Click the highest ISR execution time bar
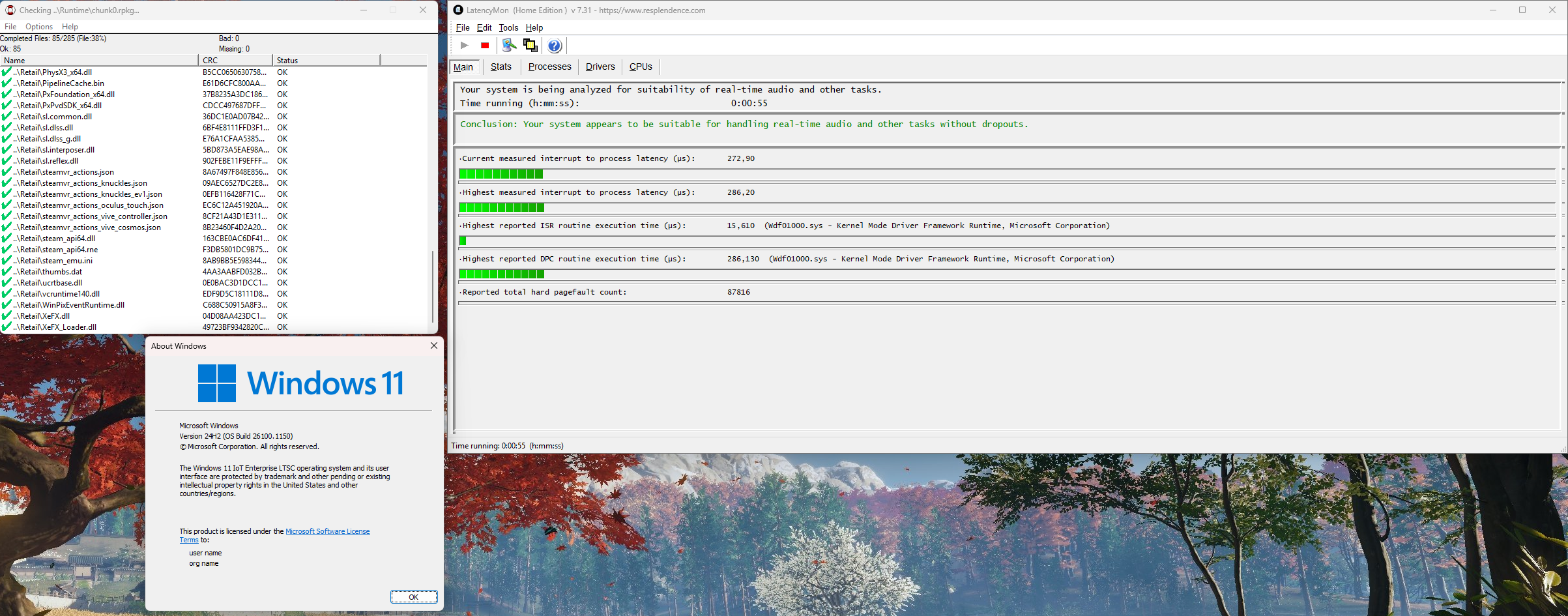 coord(463,241)
